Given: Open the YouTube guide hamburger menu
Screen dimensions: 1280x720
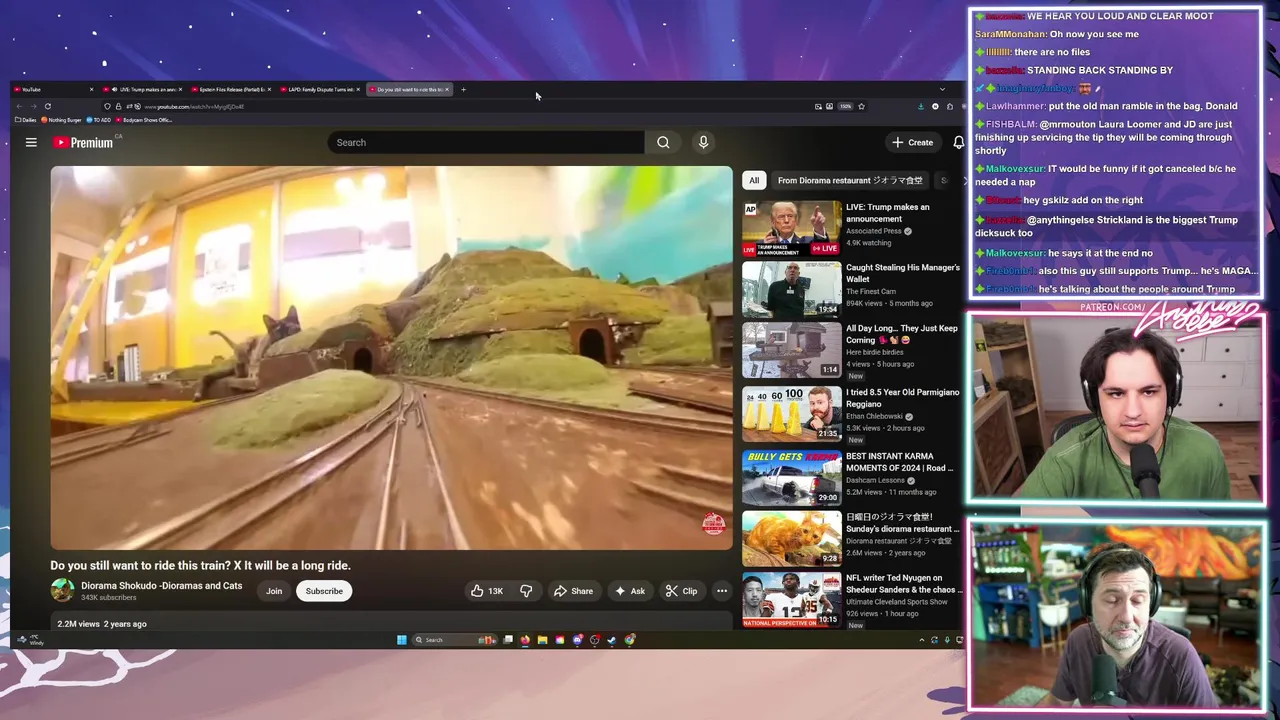Looking at the screenshot, I should click(31, 142).
